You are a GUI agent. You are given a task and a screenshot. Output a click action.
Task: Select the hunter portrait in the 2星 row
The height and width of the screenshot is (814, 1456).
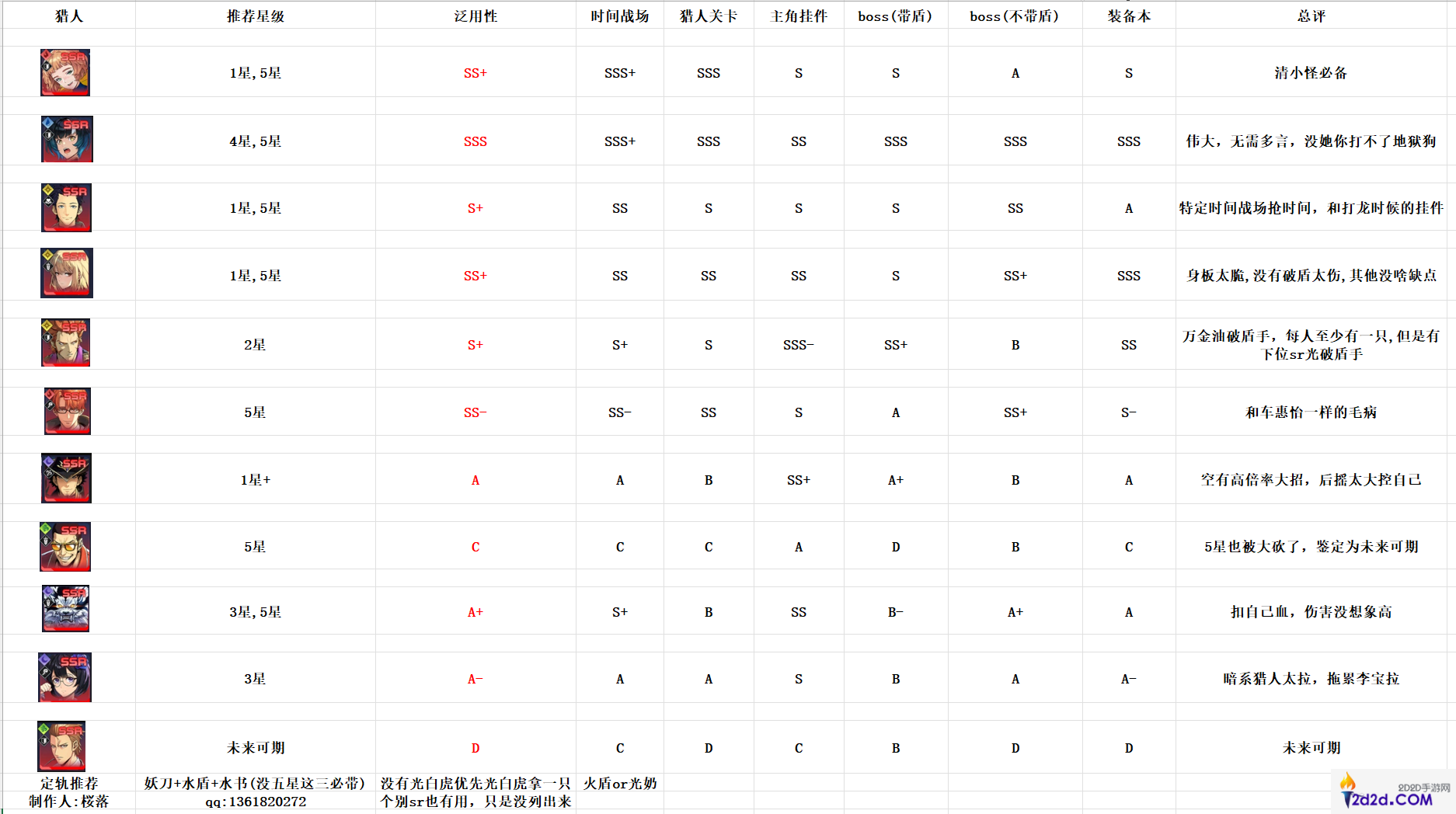point(65,343)
